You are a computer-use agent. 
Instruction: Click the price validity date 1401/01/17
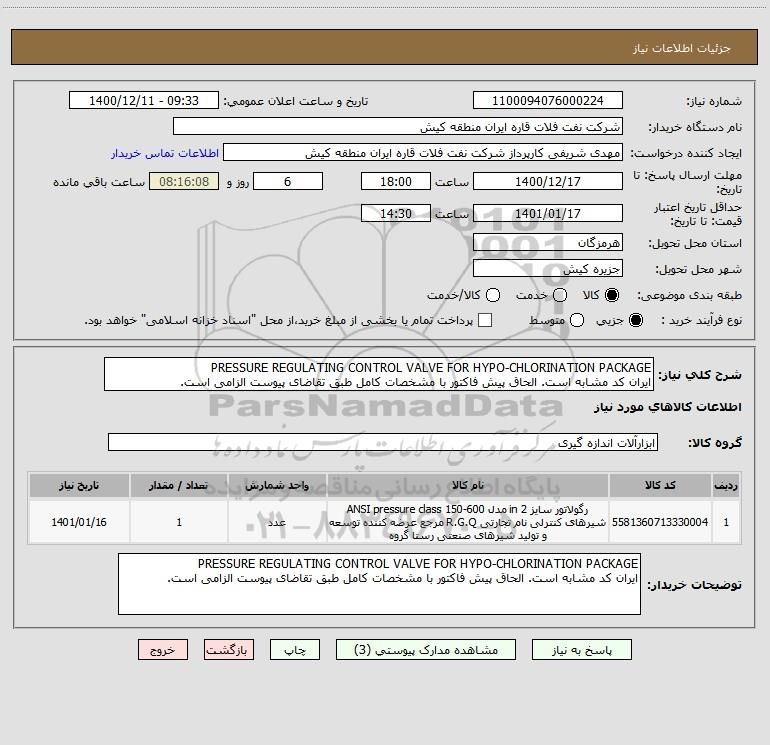tap(548, 213)
